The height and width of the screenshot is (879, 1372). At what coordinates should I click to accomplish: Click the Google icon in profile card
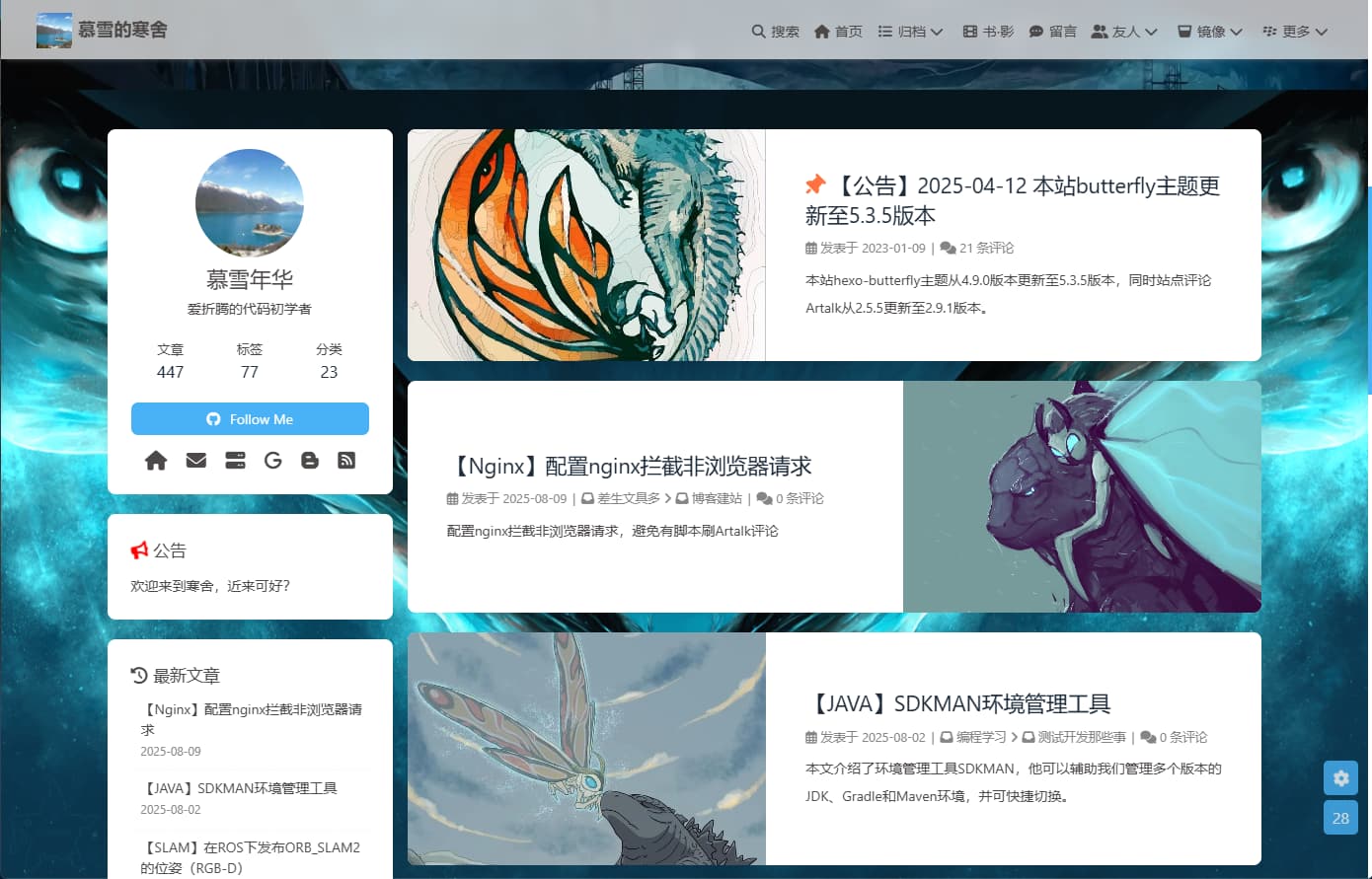click(273, 461)
